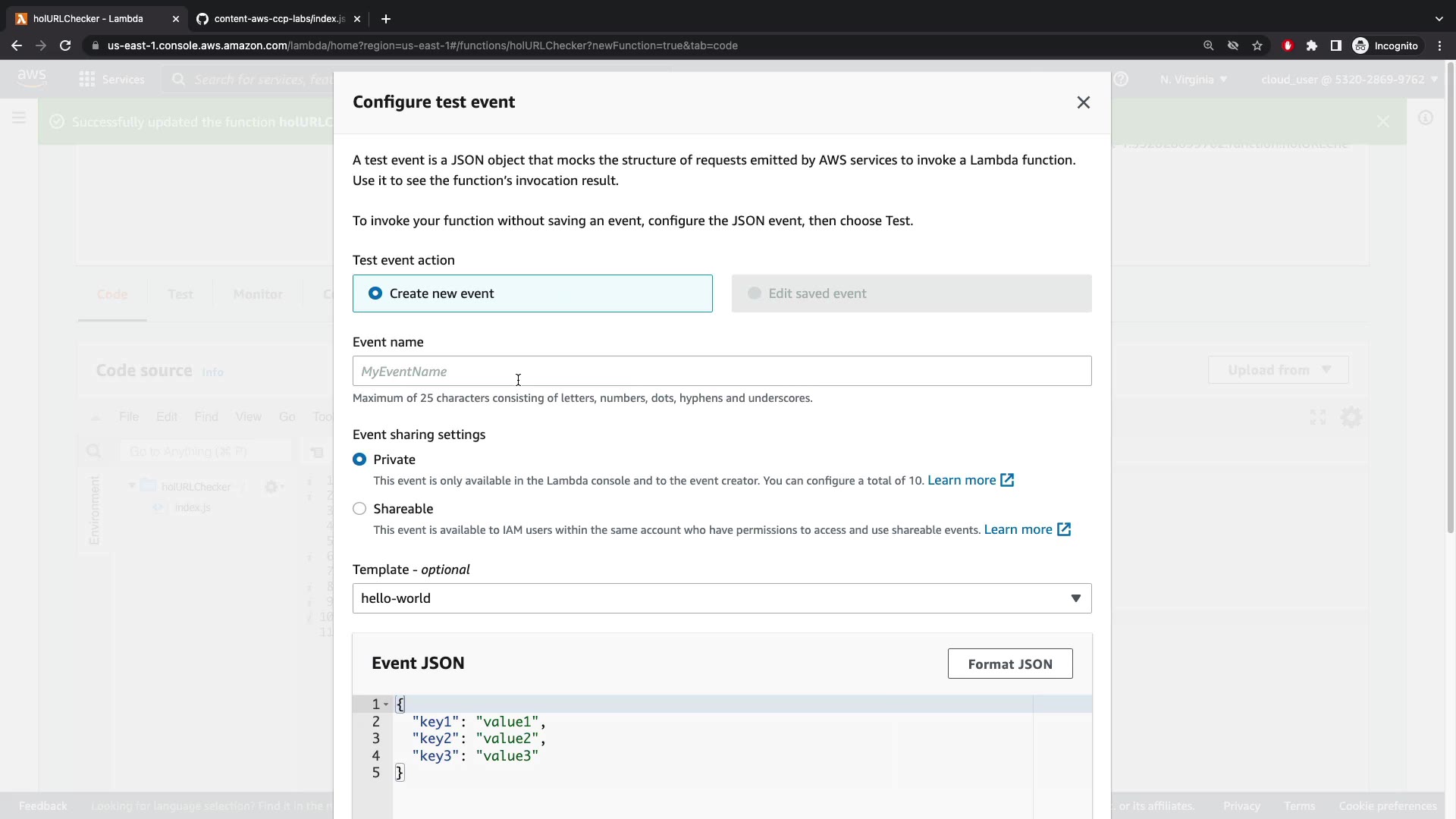Click browser zoom magnifier icon in address bar
1456x819 pixels.
pyautogui.click(x=1208, y=45)
